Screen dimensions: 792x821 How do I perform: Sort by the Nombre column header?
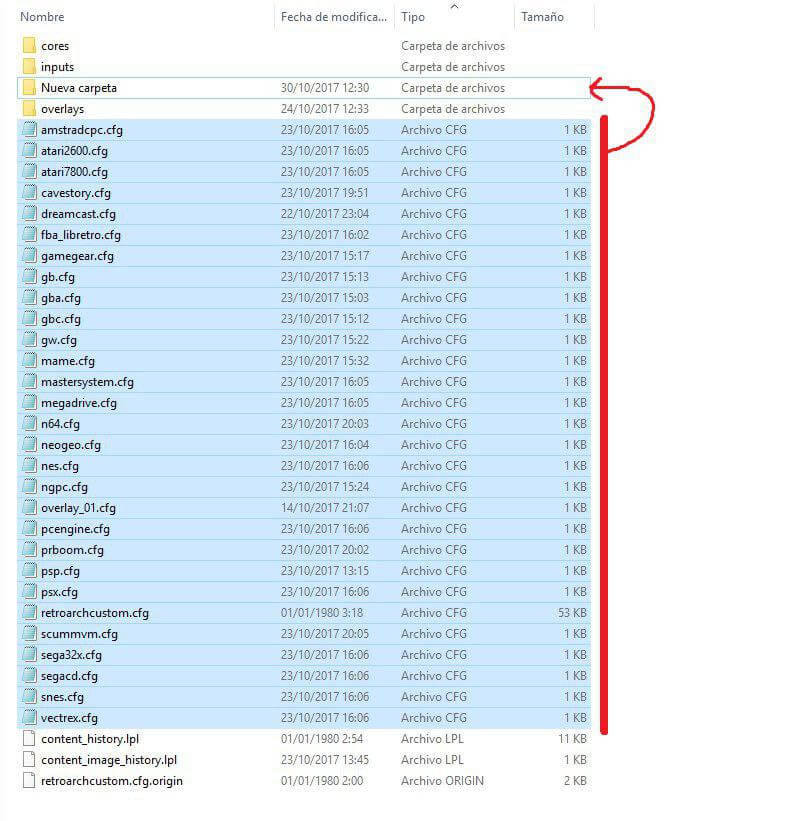[42, 17]
